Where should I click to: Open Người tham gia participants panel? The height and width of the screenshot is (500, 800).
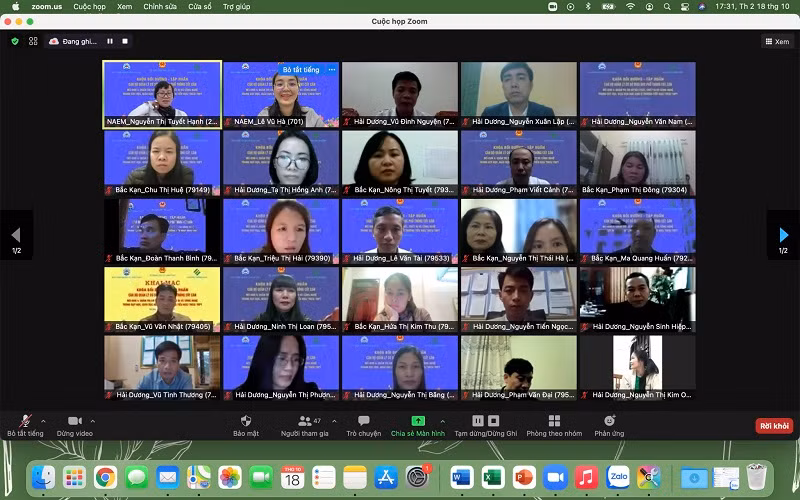(304, 423)
